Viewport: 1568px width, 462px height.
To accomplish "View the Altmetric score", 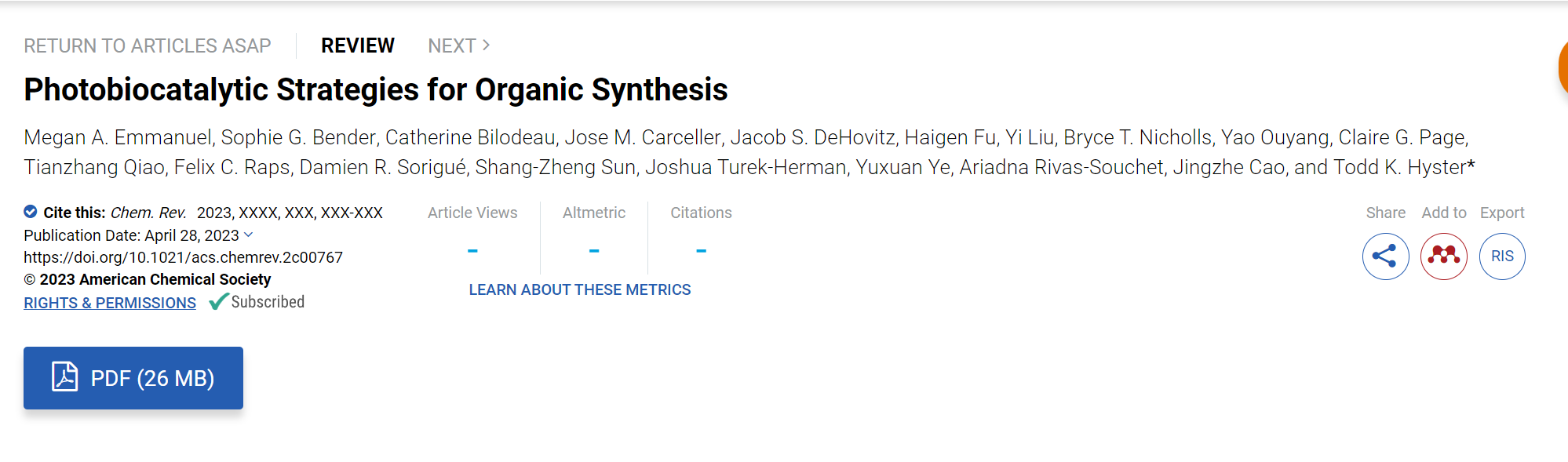I will click(594, 250).
